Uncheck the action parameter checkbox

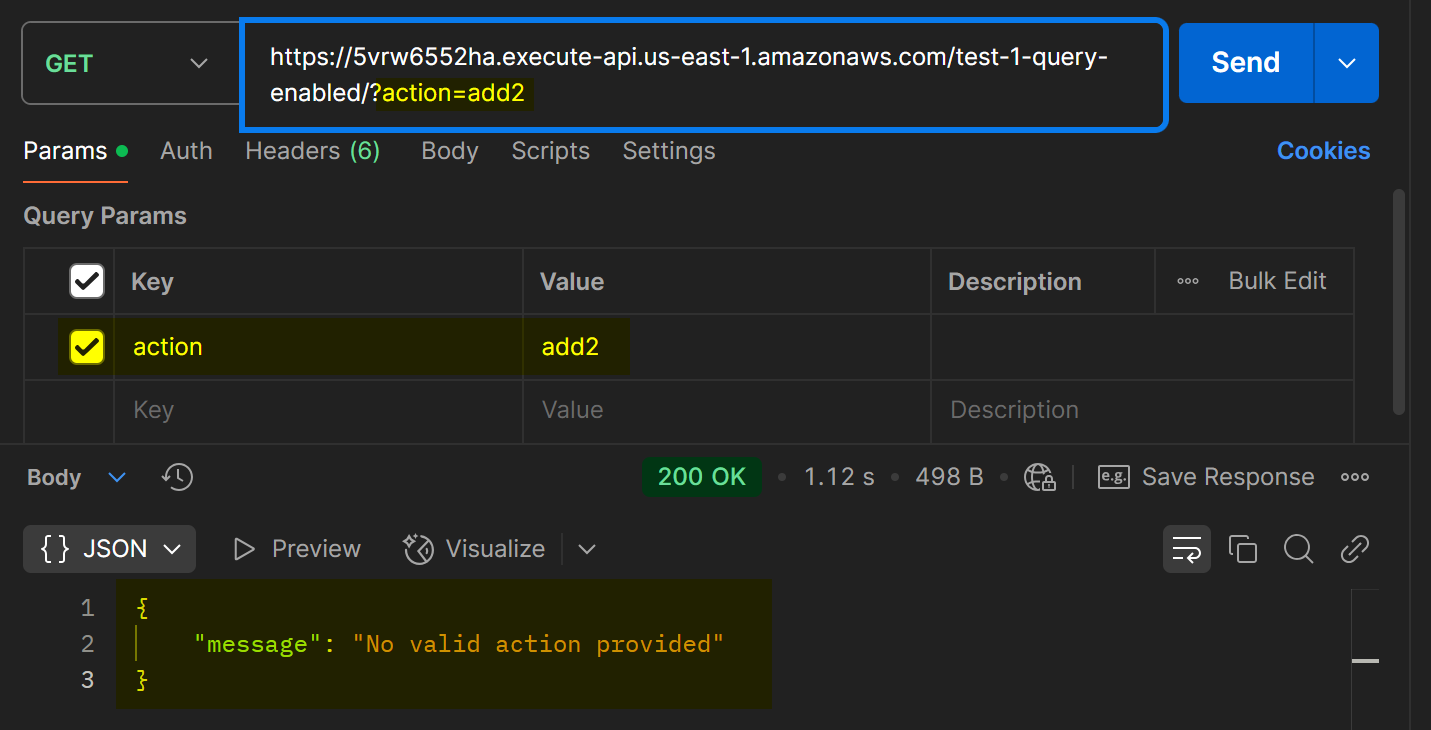pyautogui.click(x=86, y=347)
